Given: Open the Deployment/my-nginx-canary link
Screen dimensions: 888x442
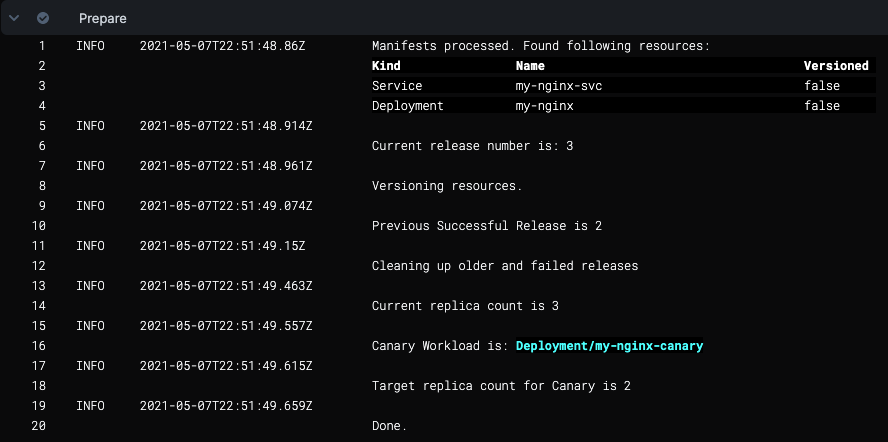Looking at the screenshot, I should (609, 346).
